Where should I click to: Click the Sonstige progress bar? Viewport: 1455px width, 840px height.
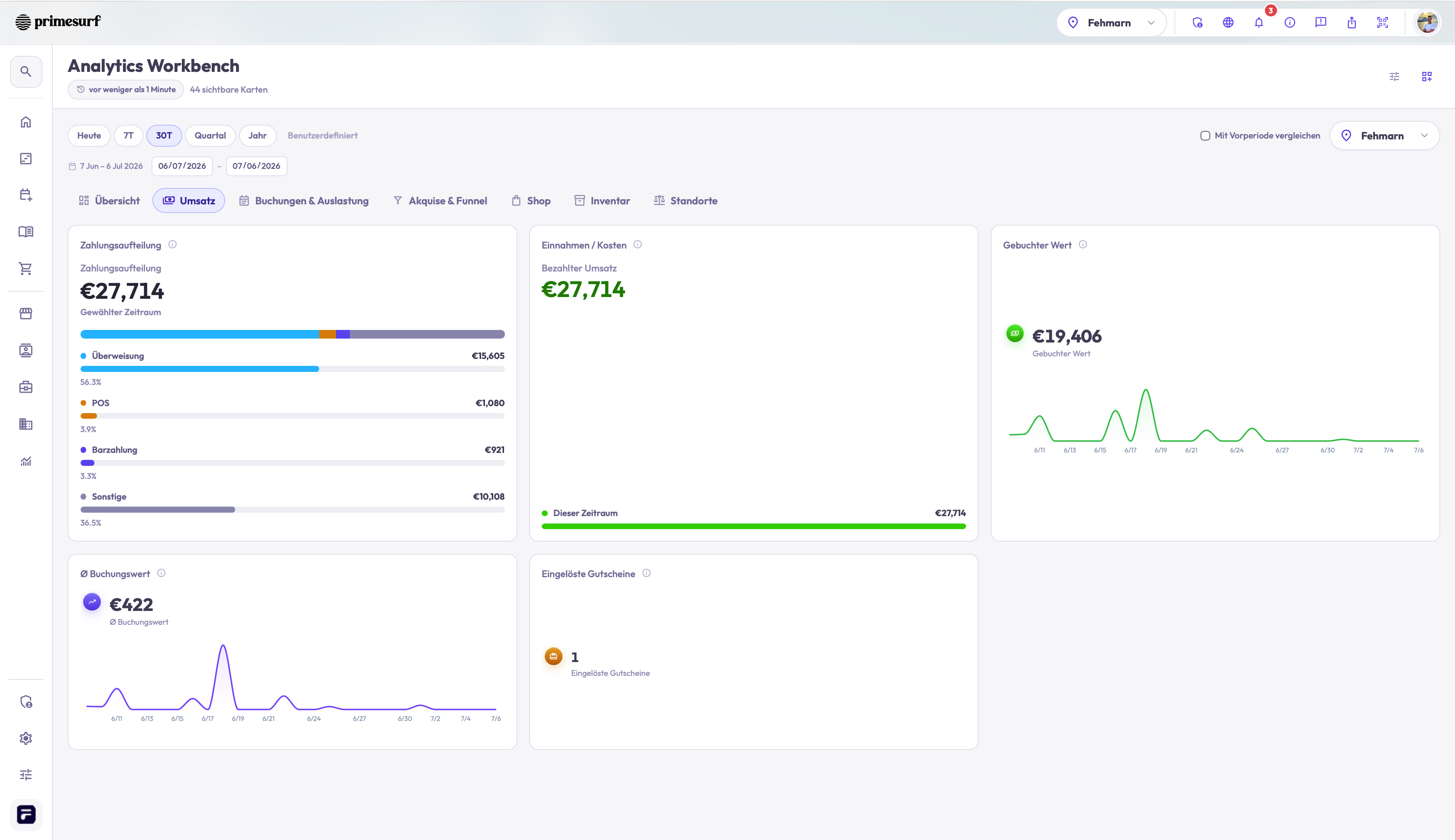[292, 510]
